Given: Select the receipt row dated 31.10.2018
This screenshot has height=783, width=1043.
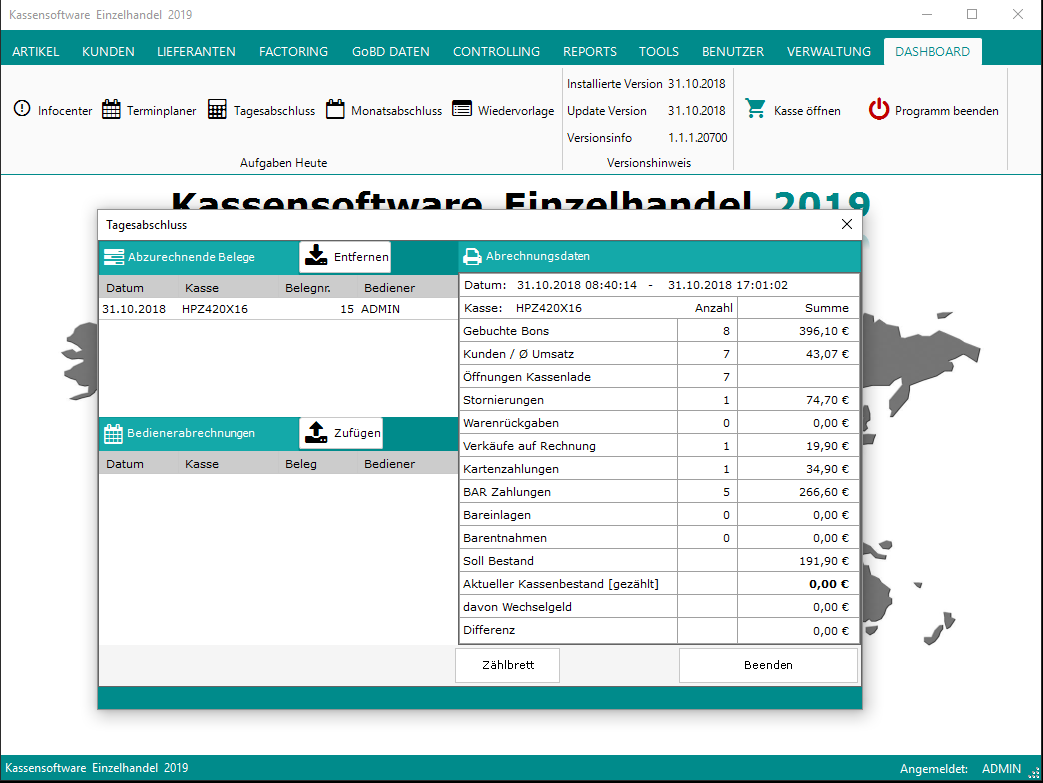Looking at the screenshot, I should (x=250, y=309).
